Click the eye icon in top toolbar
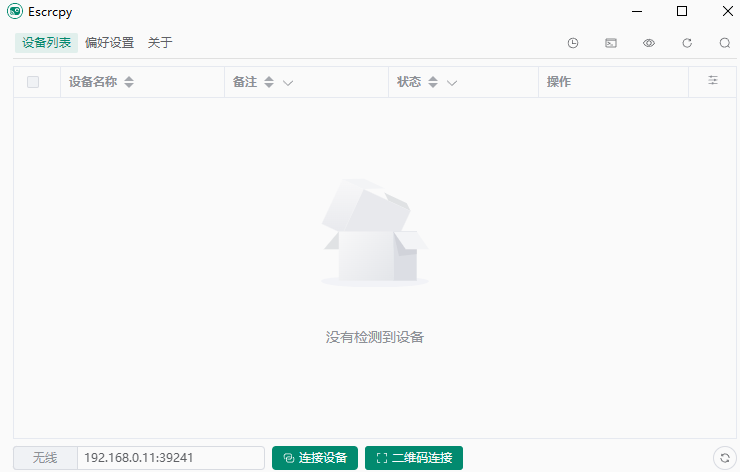Image resolution: width=740 pixels, height=472 pixels. click(x=649, y=43)
